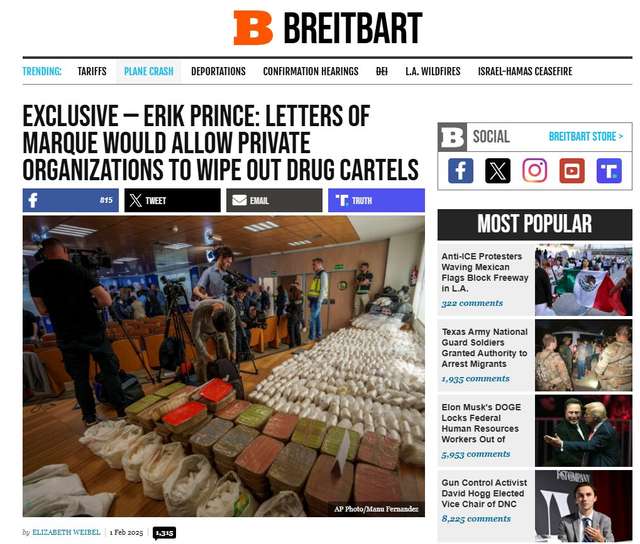
Task: Click the B icon beside Social
Action: point(452,137)
